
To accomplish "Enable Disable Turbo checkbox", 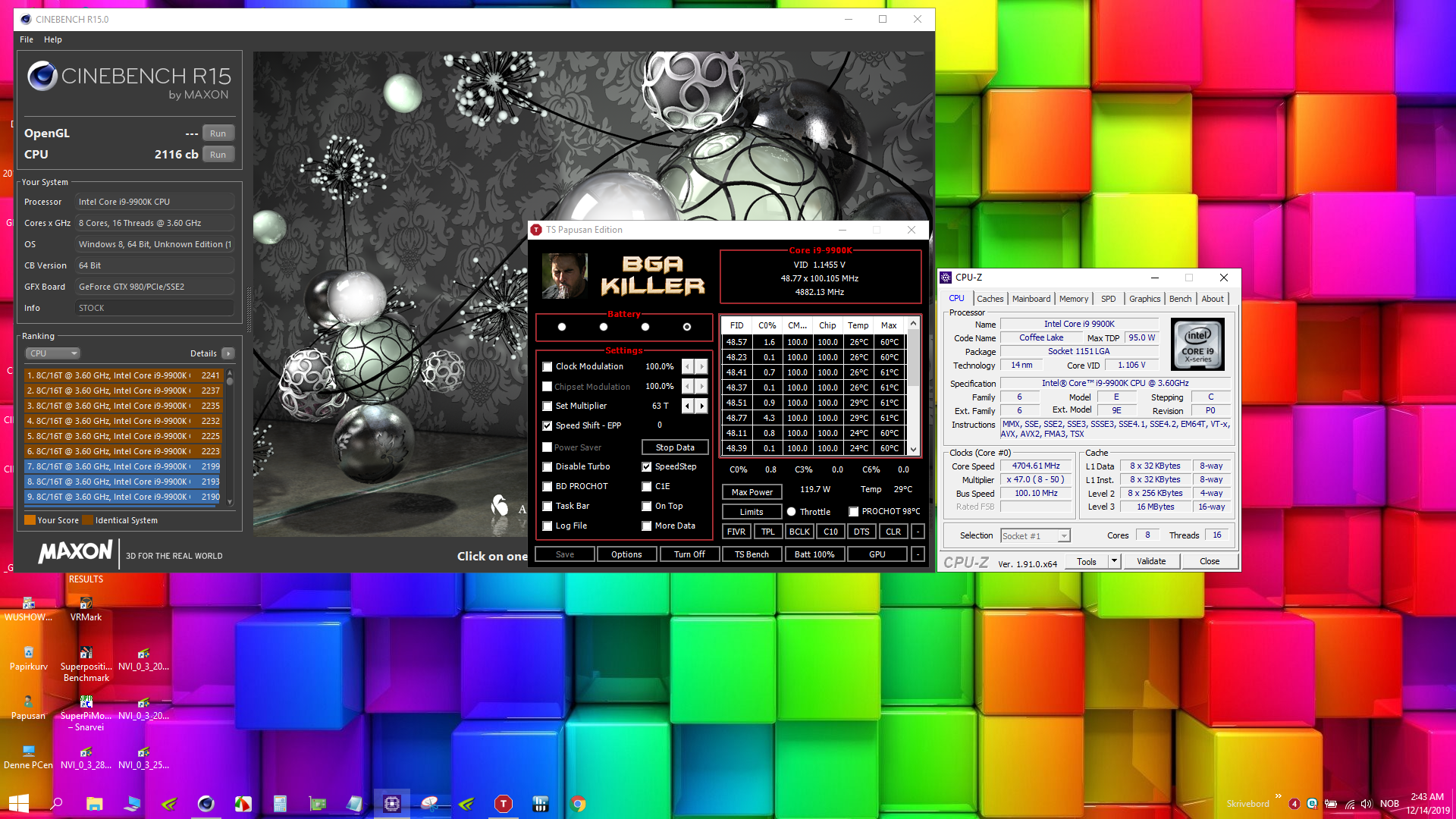I will tap(547, 466).
